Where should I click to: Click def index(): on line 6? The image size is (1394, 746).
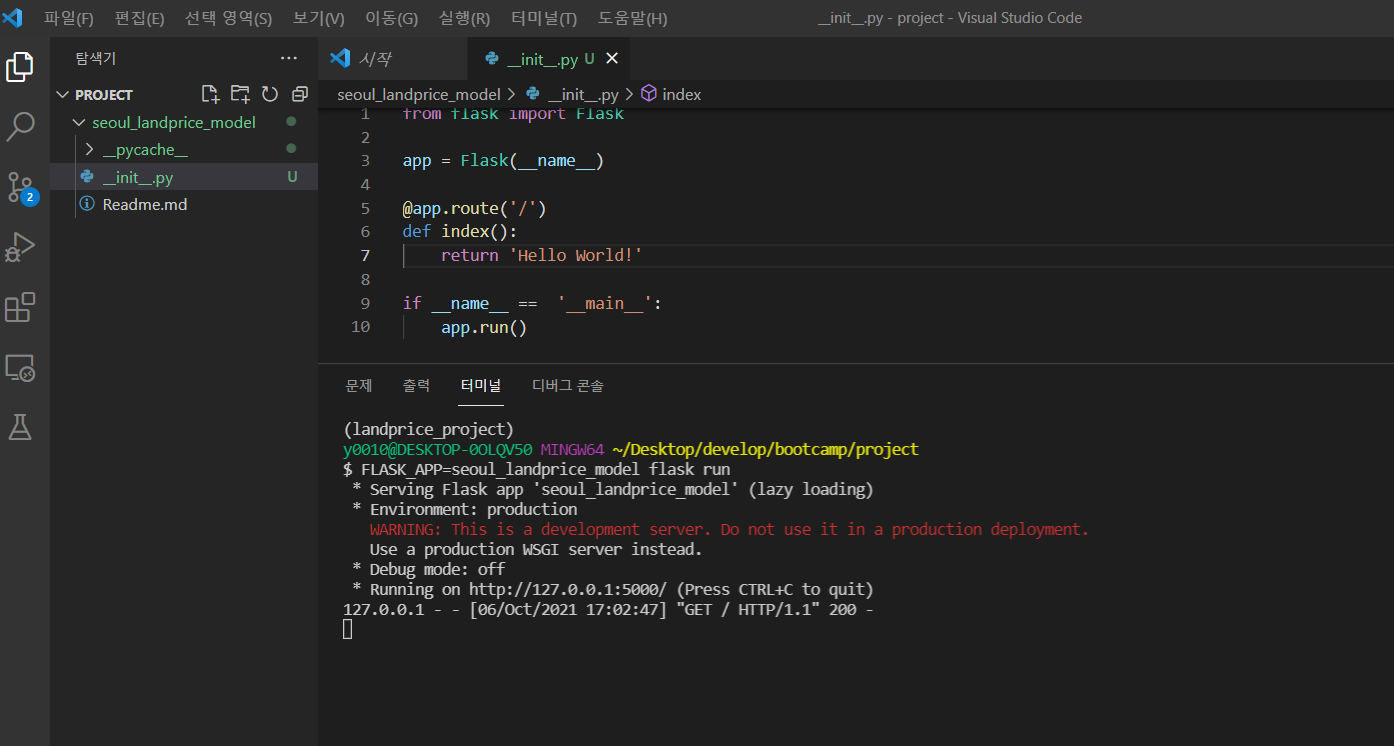(460, 231)
